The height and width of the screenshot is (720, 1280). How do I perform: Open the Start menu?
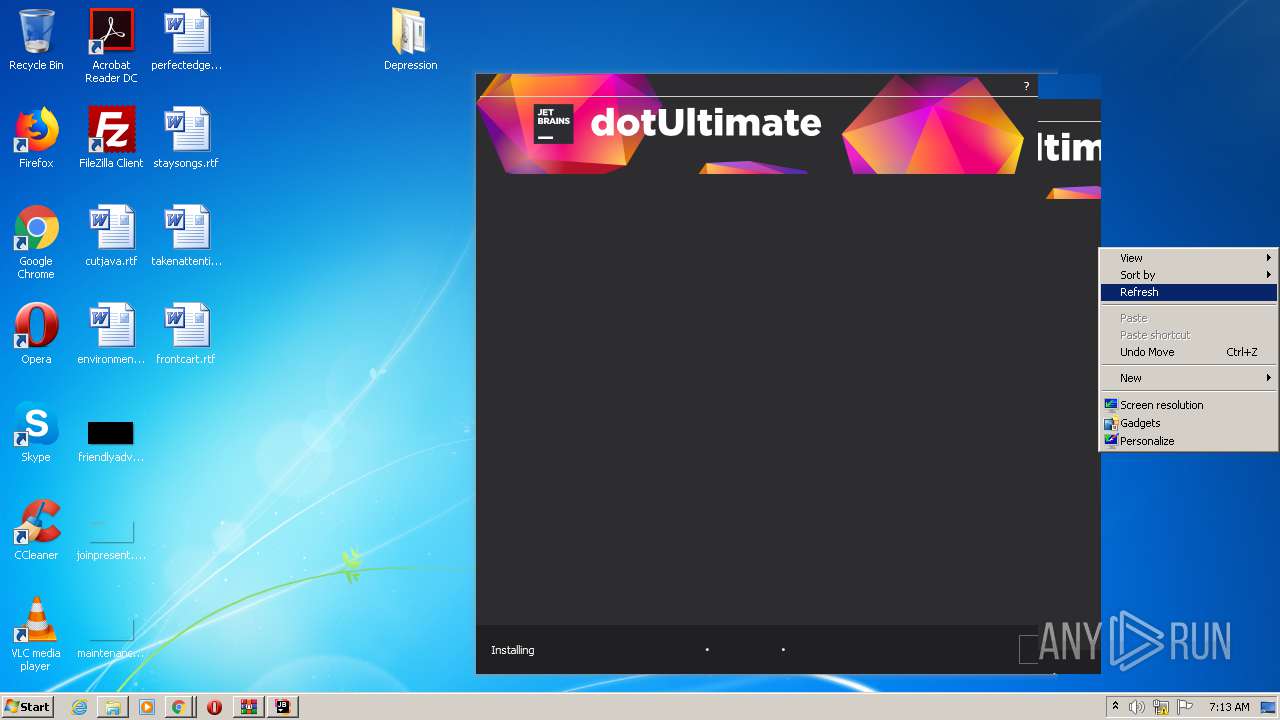[27, 707]
